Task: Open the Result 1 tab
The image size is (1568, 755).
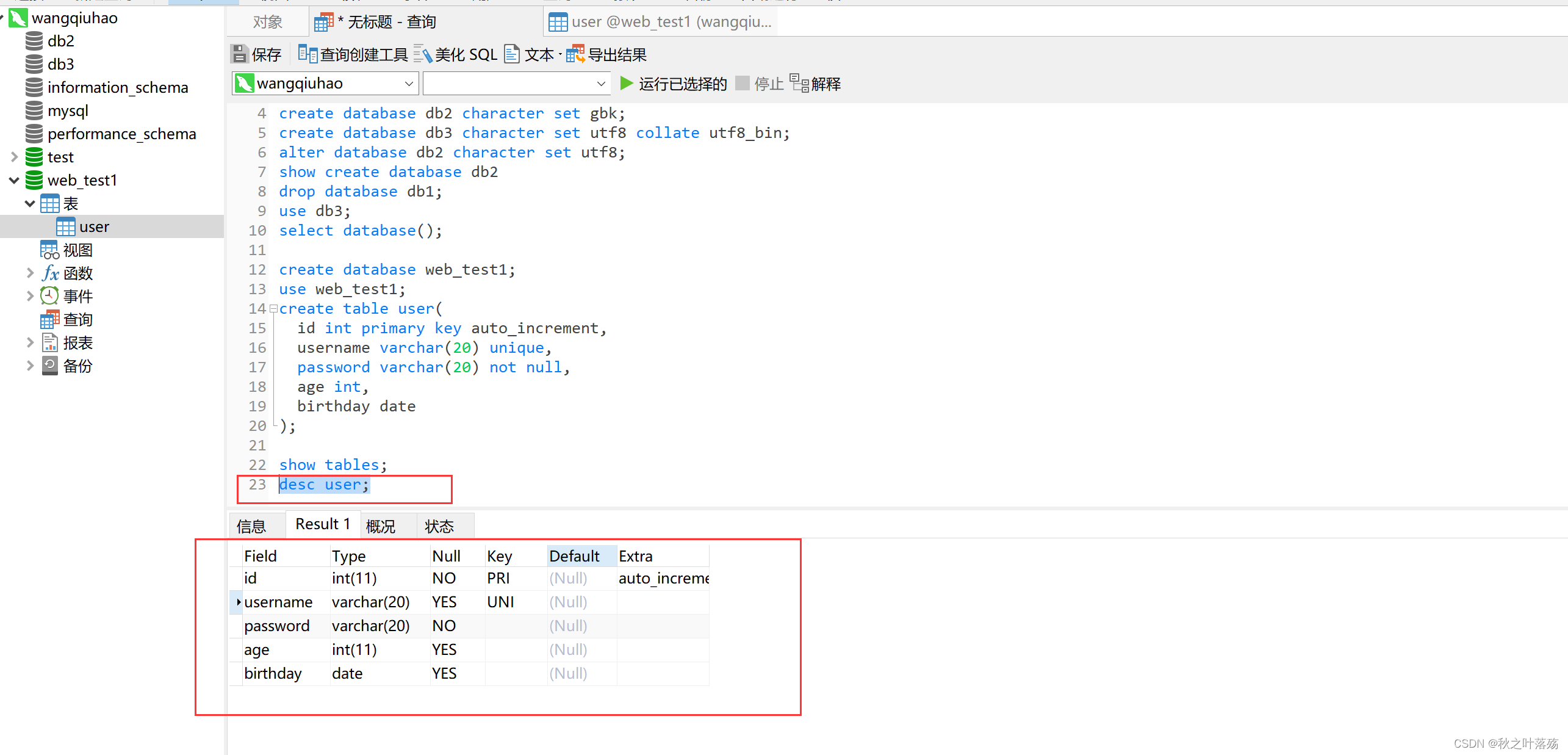Action: [323, 524]
